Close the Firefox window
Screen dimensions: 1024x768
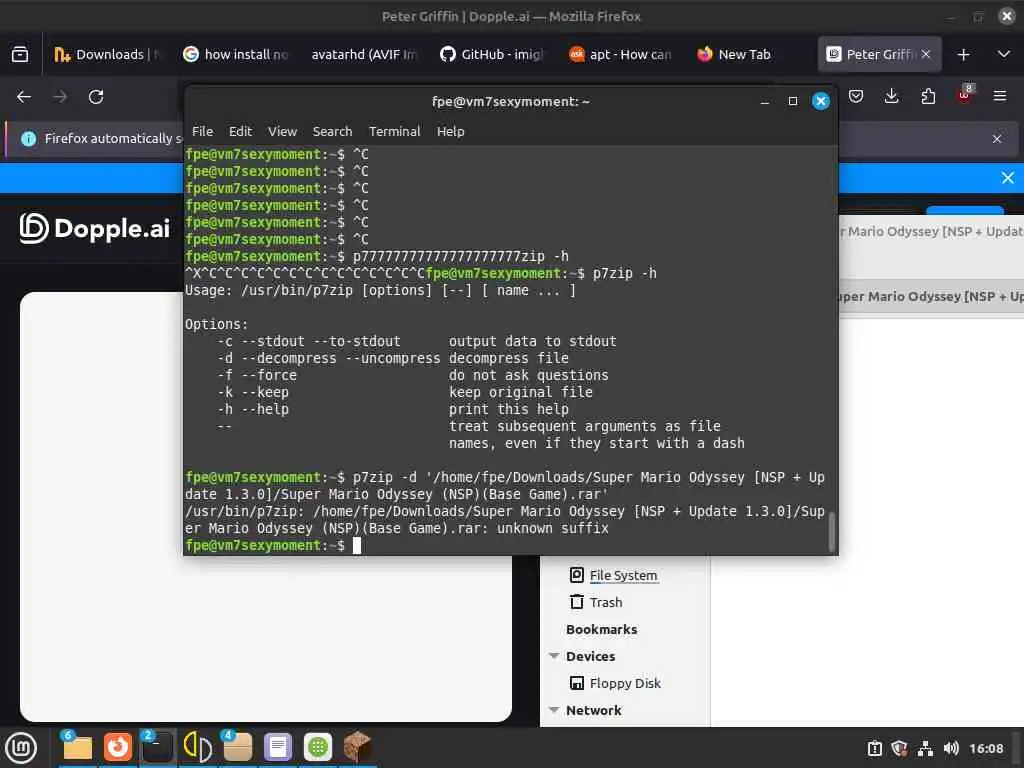pyautogui.click(x=1006, y=16)
